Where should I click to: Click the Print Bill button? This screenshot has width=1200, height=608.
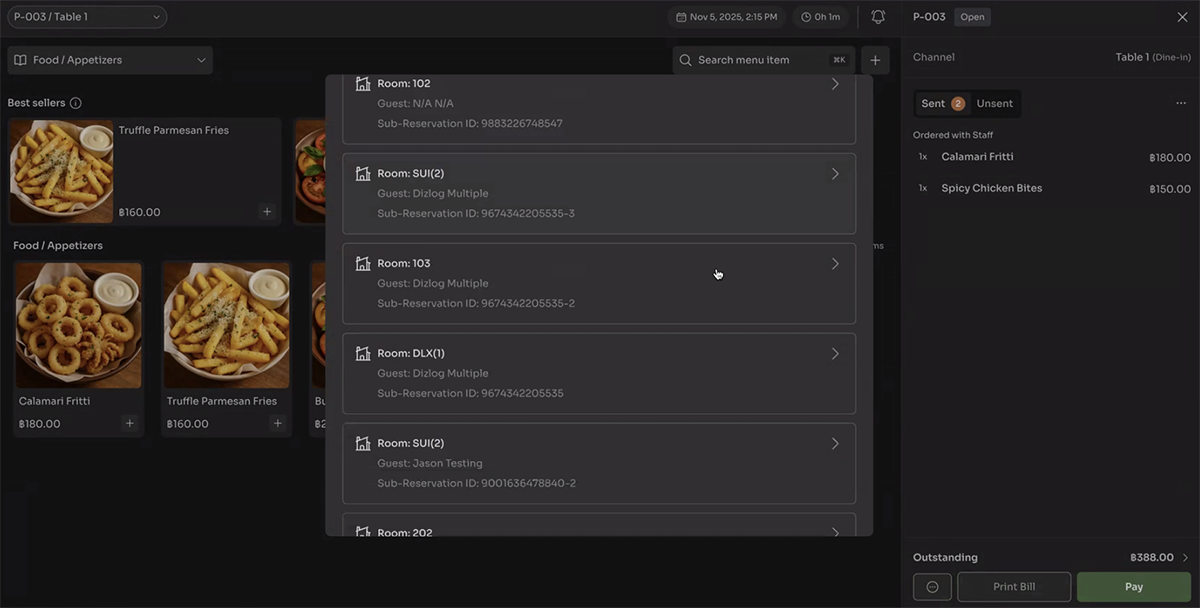pyautogui.click(x=1014, y=587)
